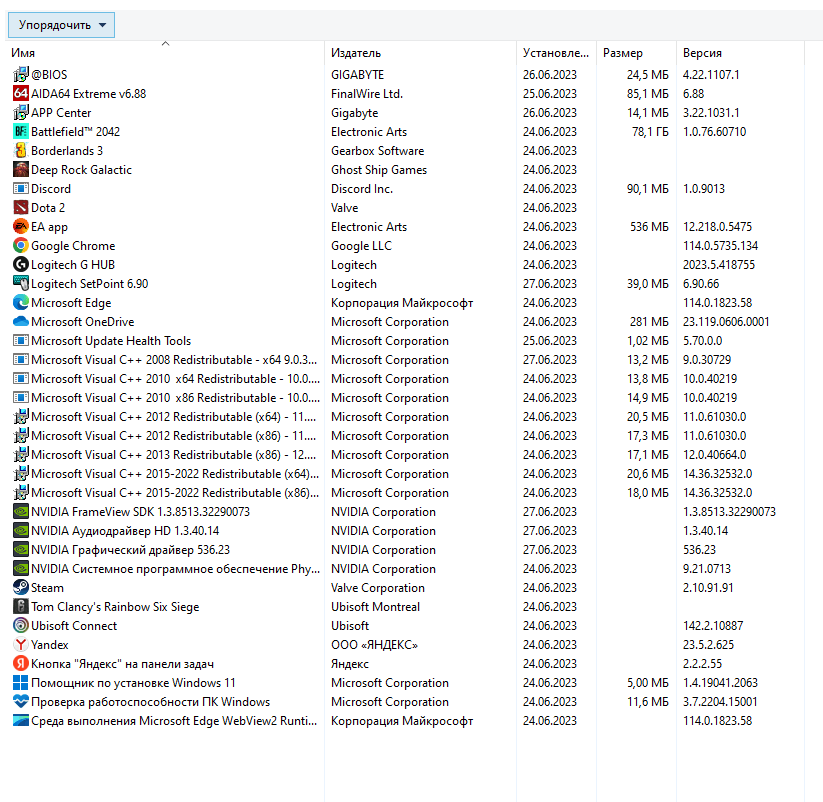Select the Rainbow Six Siege icon
This screenshot has height=802, width=823.
click(x=20, y=607)
